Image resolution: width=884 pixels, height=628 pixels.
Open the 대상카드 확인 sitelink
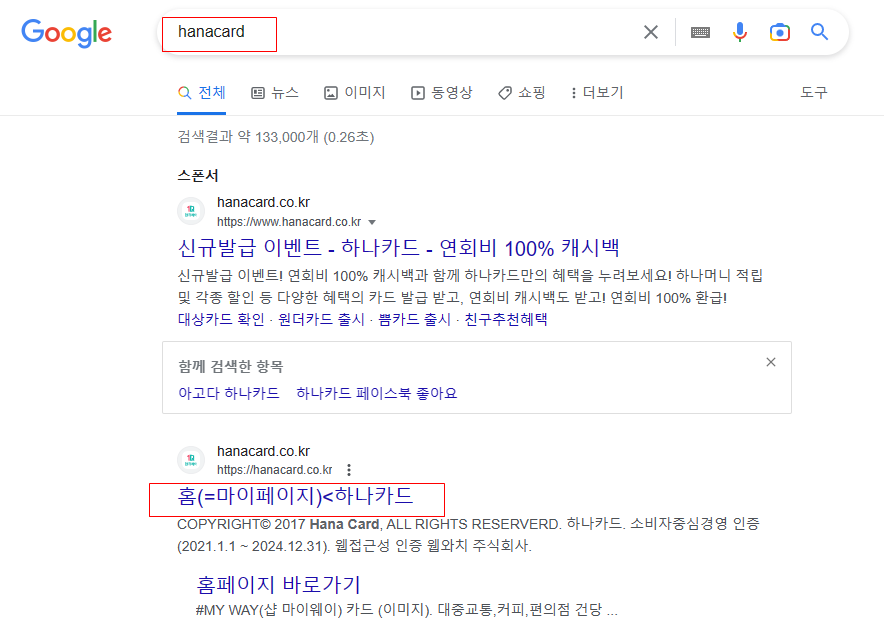221,320
